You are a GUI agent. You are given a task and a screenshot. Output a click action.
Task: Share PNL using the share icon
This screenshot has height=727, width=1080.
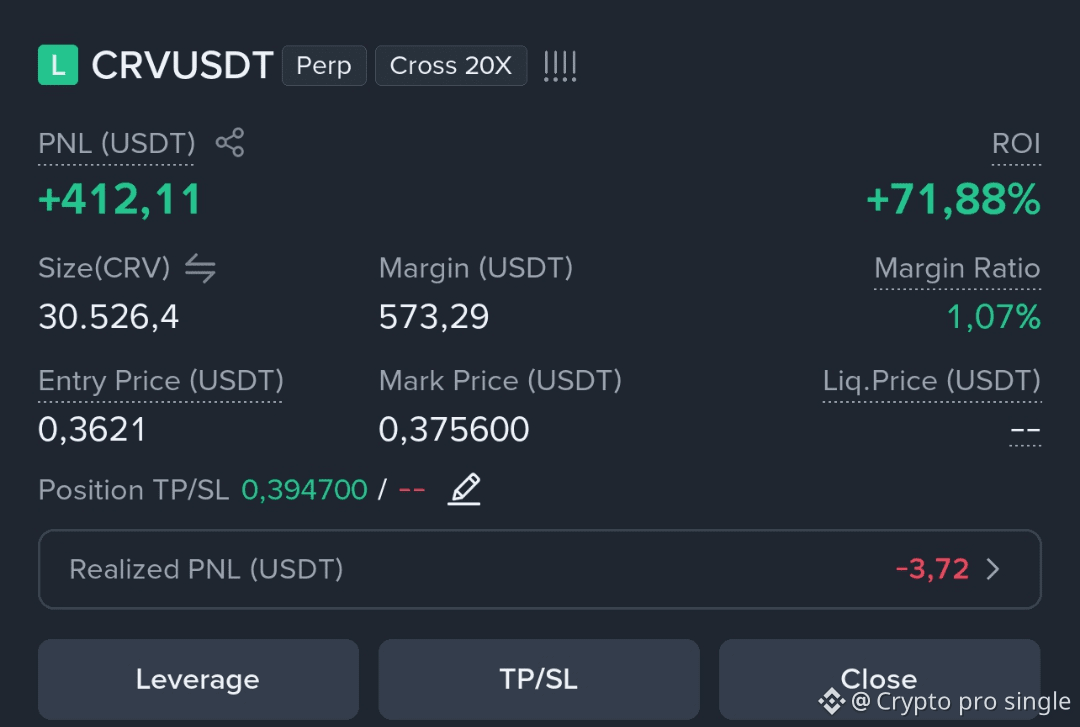click(230, 143)
